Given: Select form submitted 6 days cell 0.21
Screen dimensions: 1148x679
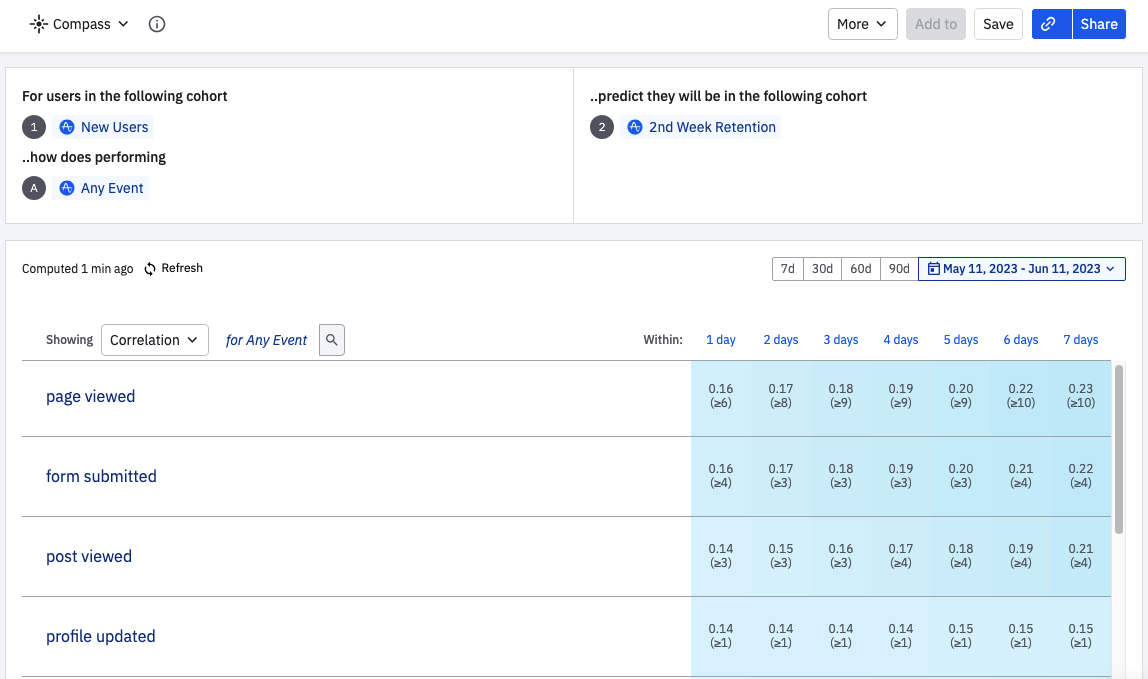Looking at the screenshot, I should pos(1021,476).
